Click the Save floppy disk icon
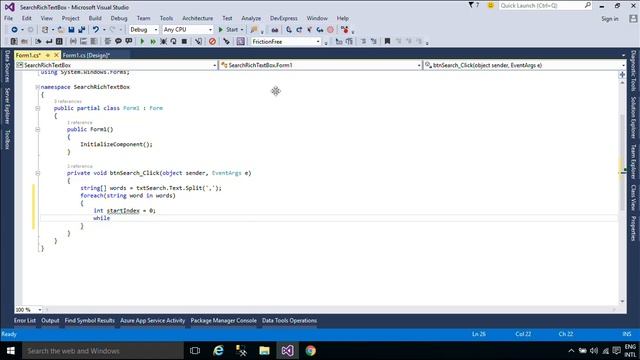 [71, 30]
